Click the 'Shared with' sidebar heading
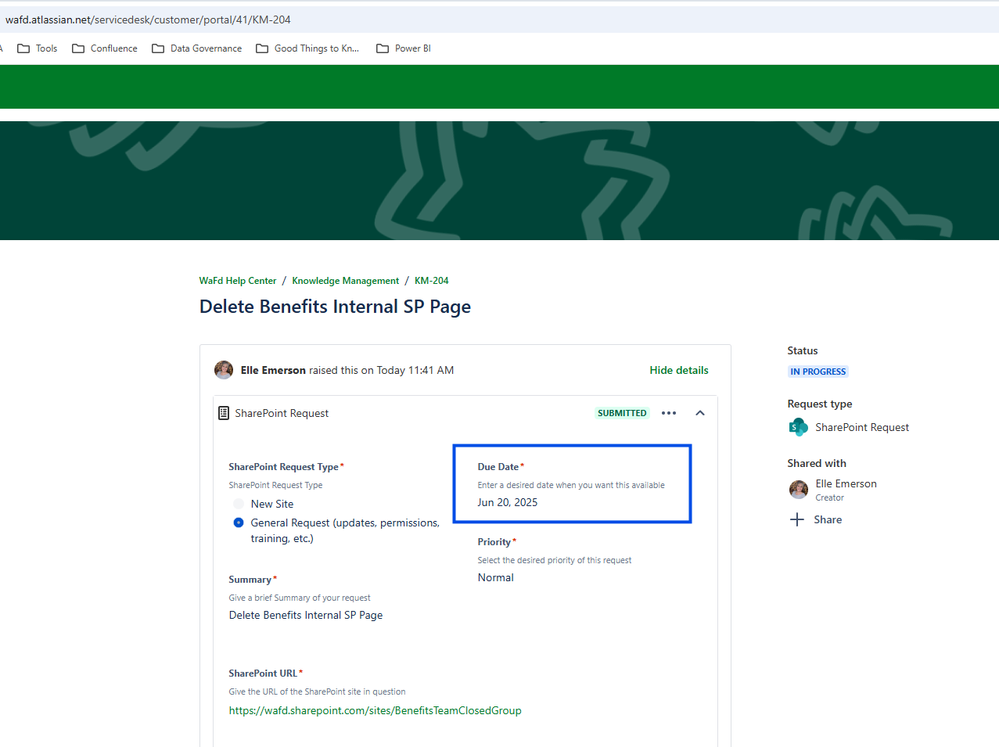 817,463
